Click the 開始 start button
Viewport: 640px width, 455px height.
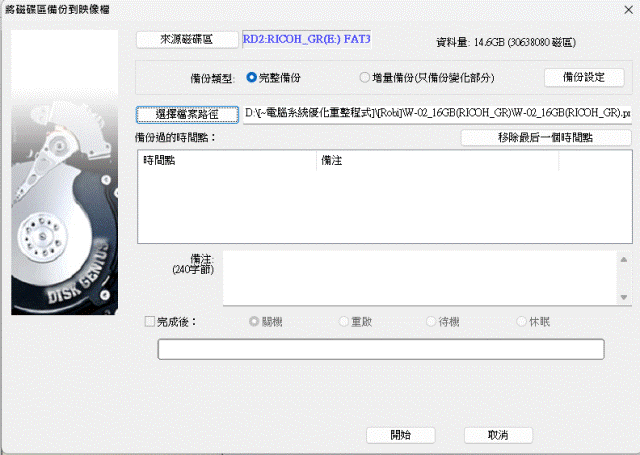click(400, 435)
